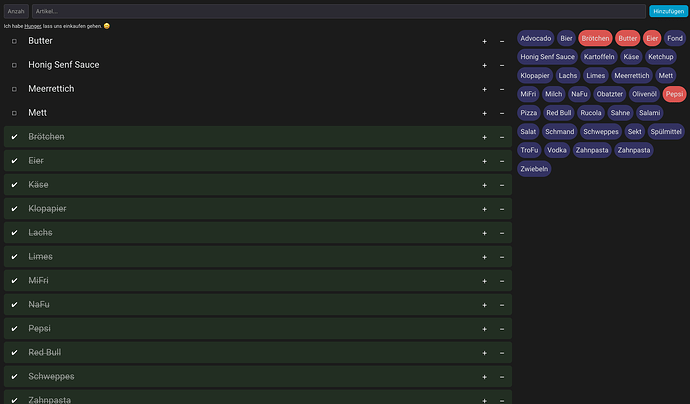Click plus icon on Mett row
Viewport: 690px width, 404px height.
(484, 113)
